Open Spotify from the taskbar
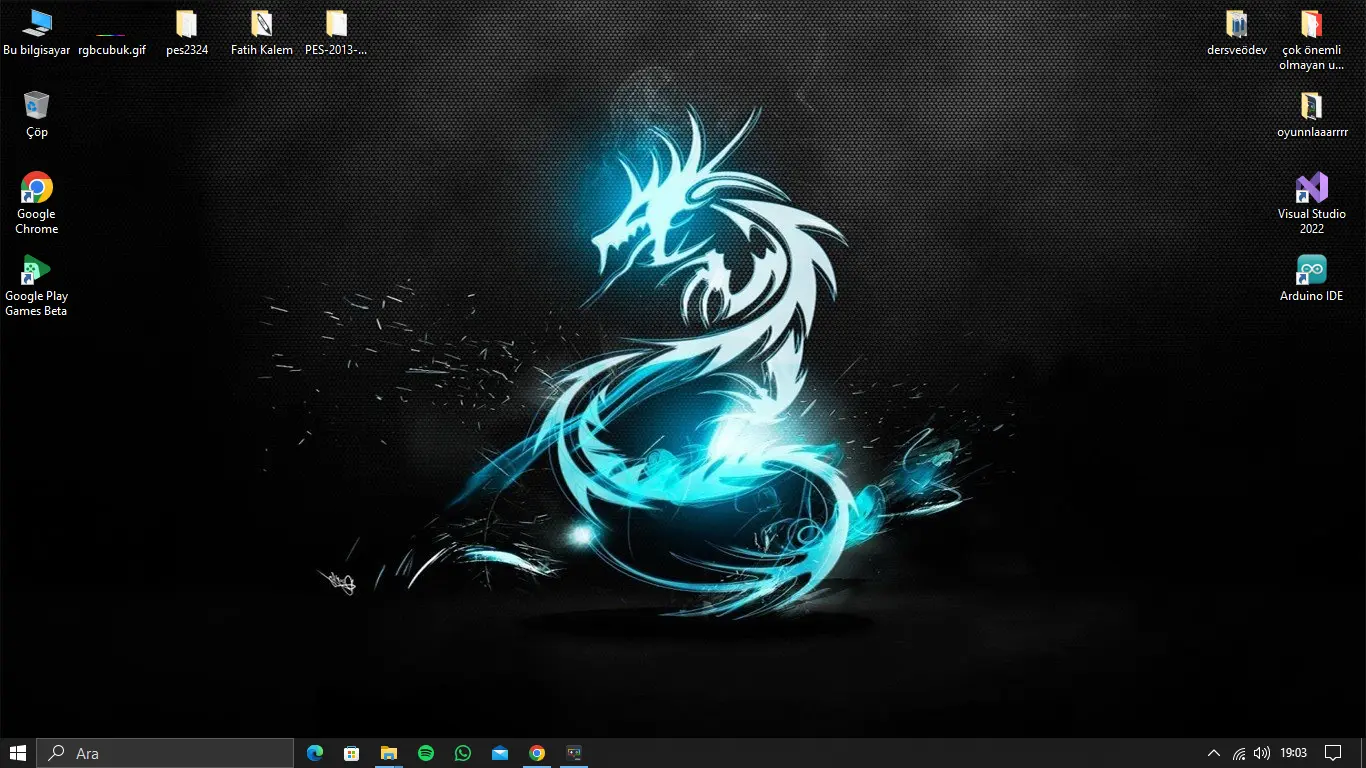The width and height of the screenshot is (1366, 768). coord(426,753)
